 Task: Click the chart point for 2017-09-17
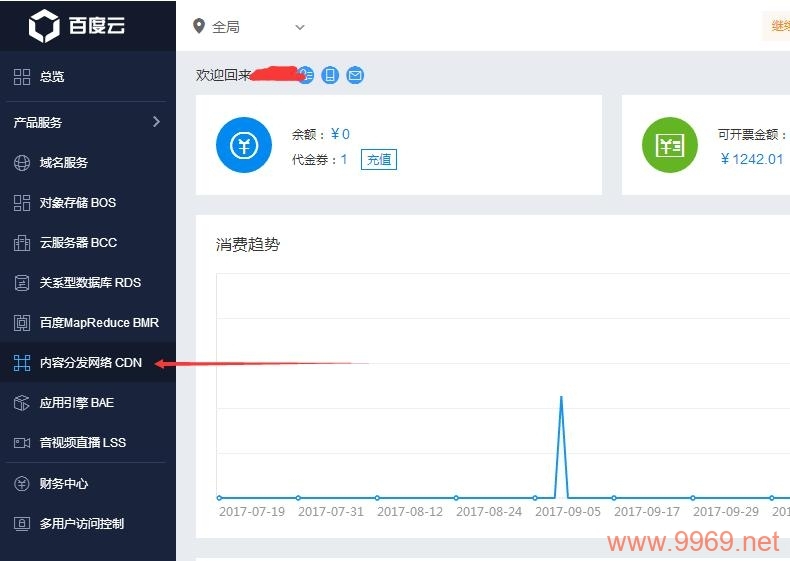click(614, 498)
